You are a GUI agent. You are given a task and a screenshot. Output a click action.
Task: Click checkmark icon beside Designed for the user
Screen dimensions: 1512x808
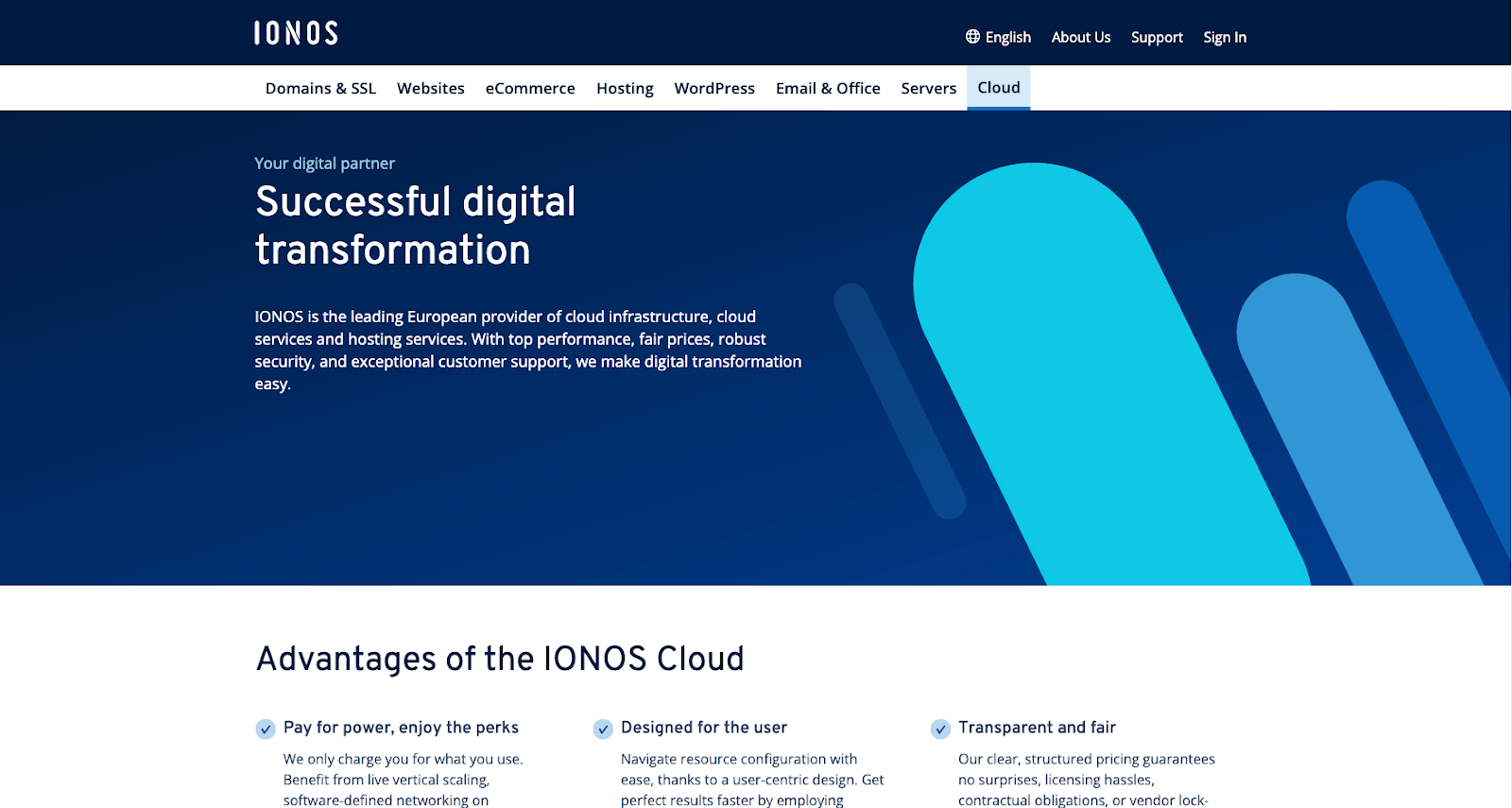[x=603, y=729]
